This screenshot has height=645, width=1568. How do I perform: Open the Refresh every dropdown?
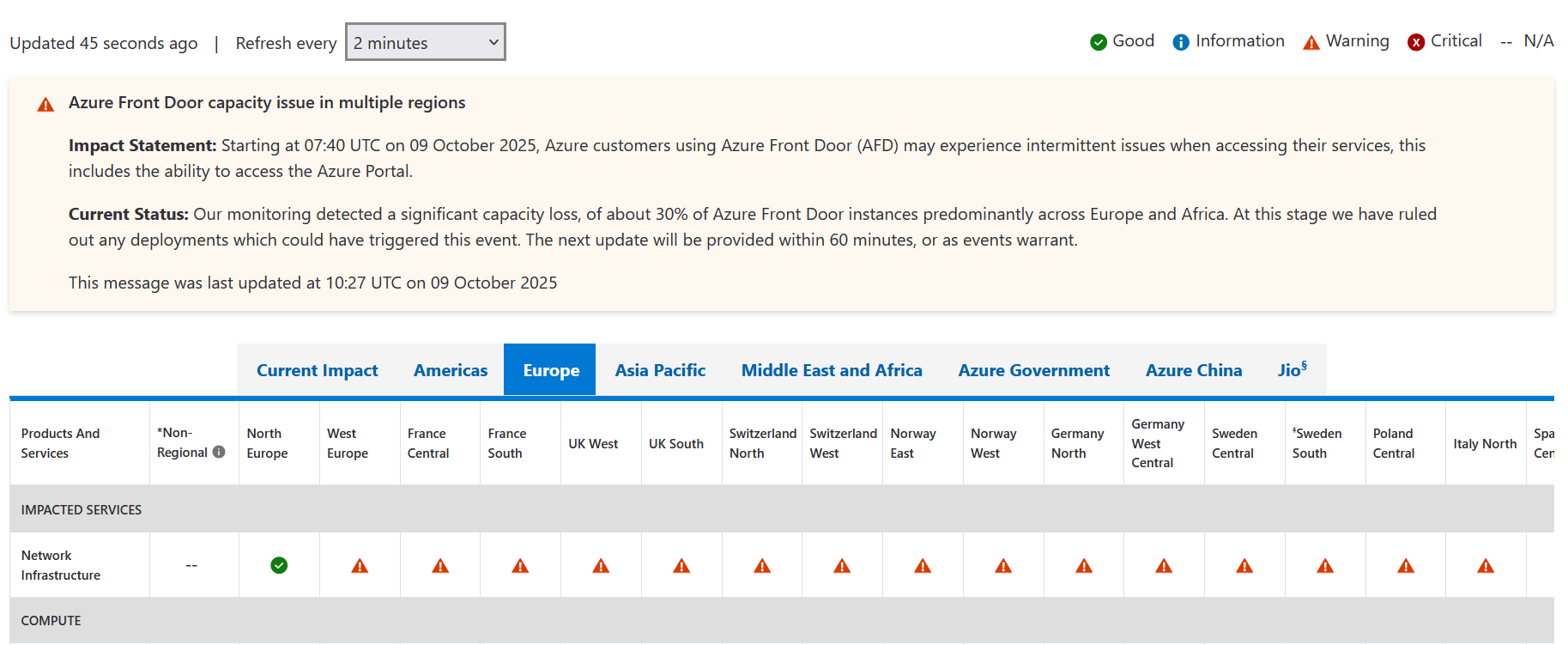tap(425, 42)
